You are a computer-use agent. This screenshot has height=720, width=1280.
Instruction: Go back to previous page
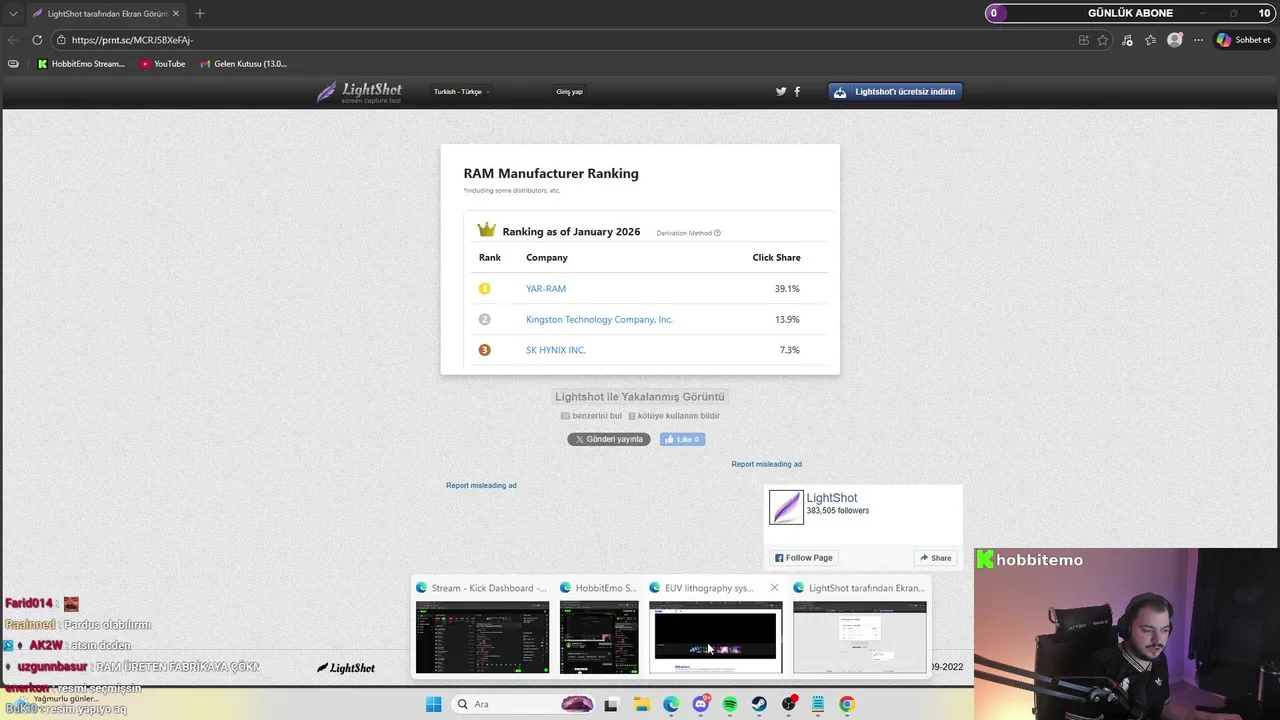(13, 40)
